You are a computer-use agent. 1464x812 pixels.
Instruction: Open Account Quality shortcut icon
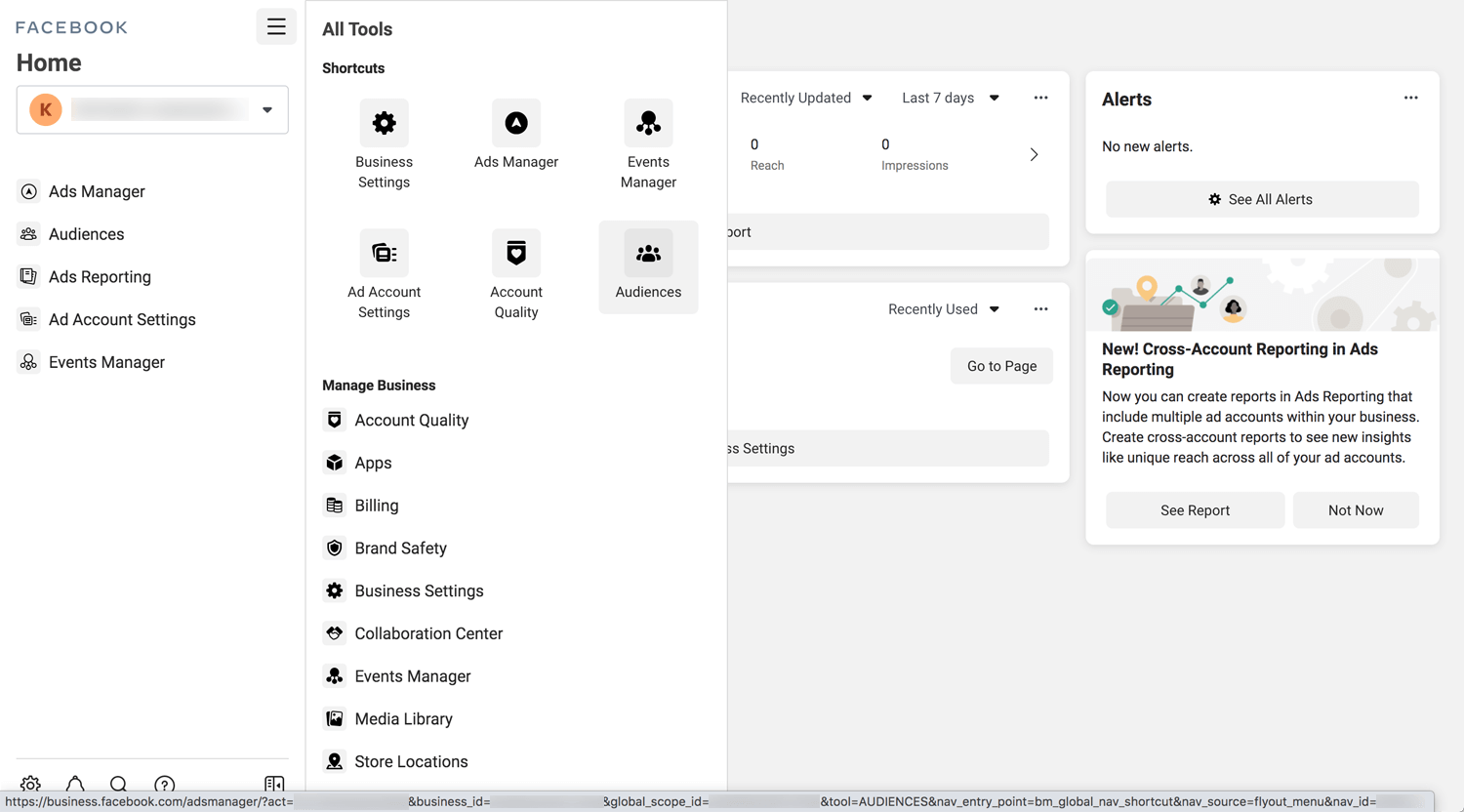point(516,253)
